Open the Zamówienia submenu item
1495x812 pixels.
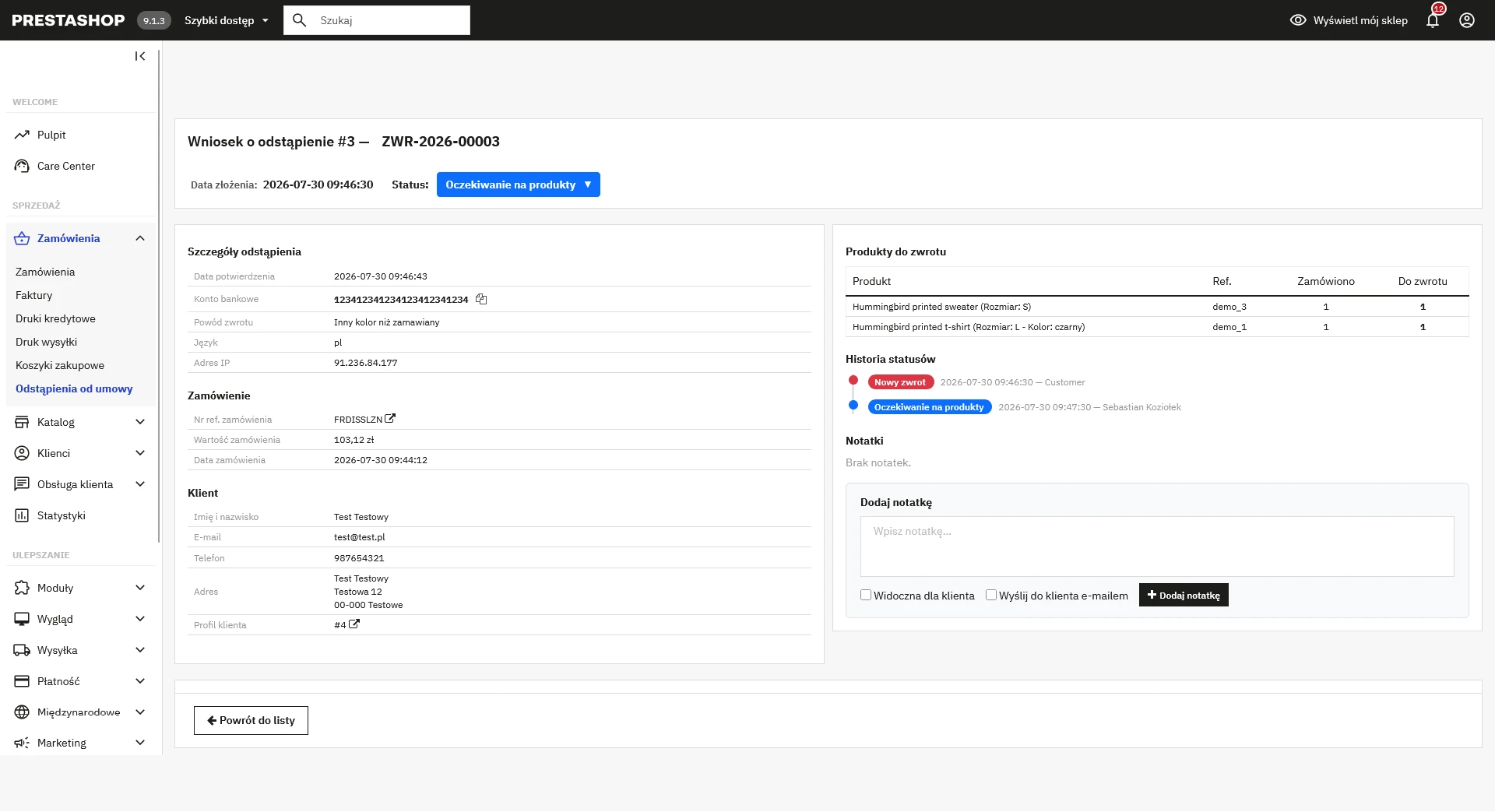tap(45, 272)
